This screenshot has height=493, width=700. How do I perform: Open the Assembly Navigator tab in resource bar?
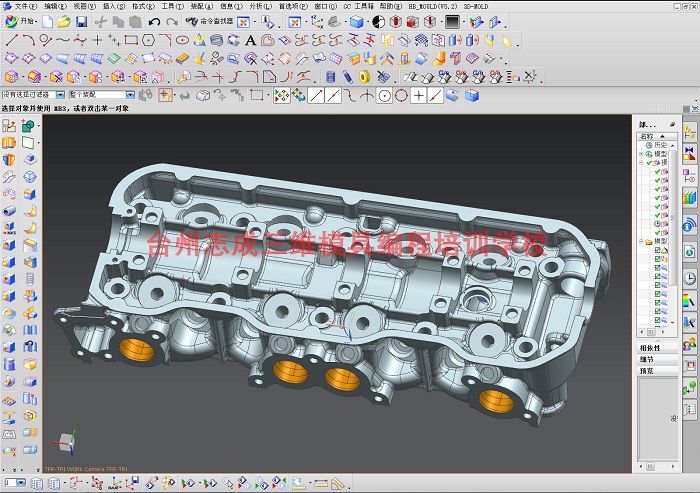coord(689,133)
